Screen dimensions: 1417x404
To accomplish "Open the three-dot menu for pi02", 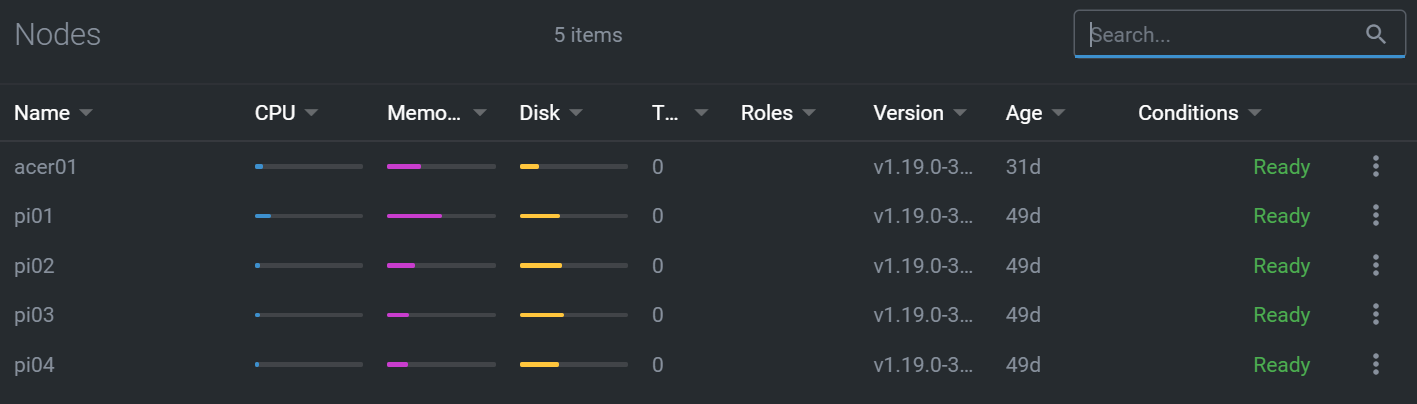I will pos(1376,266).
